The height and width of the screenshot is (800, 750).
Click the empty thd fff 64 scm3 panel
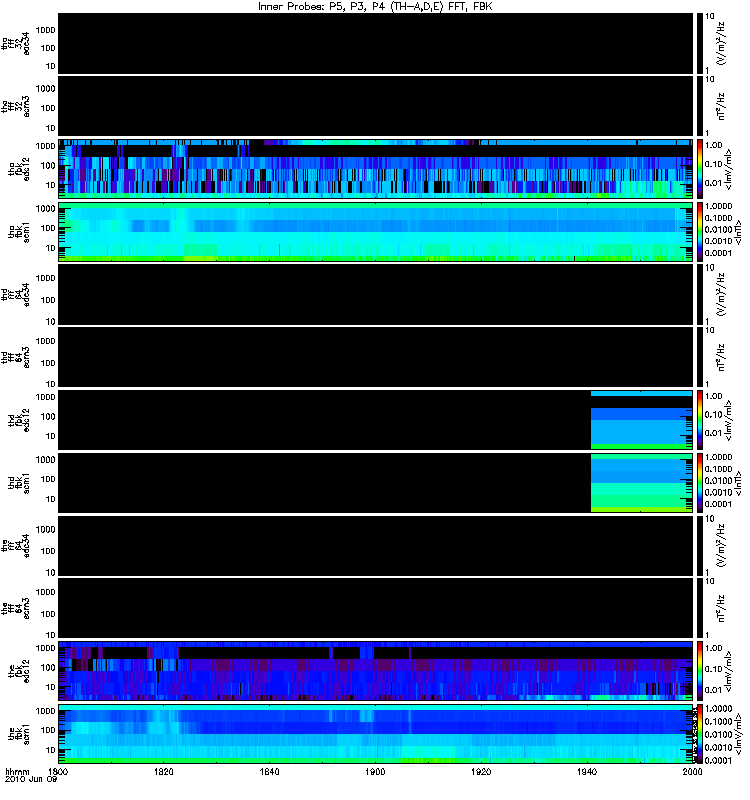376,357
